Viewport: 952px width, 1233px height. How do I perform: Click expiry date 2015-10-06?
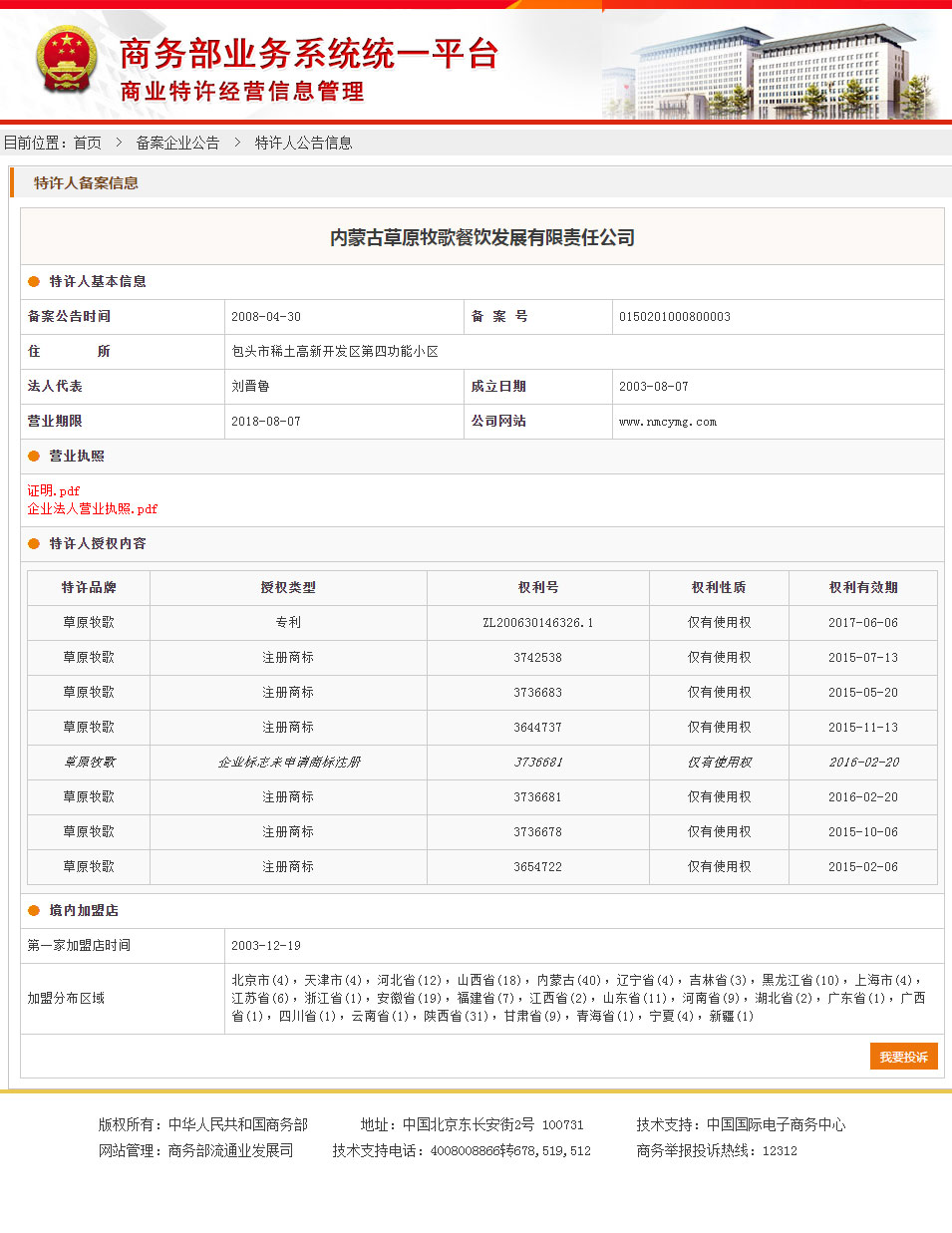[x=863, y=832]
